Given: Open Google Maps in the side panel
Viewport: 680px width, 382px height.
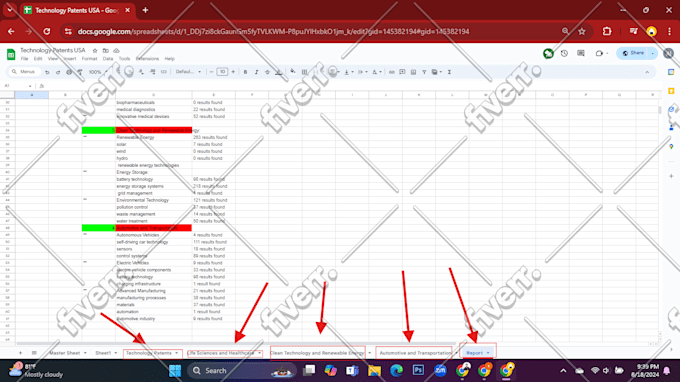Looking at the screenshot, I should [x=671, y=147].
